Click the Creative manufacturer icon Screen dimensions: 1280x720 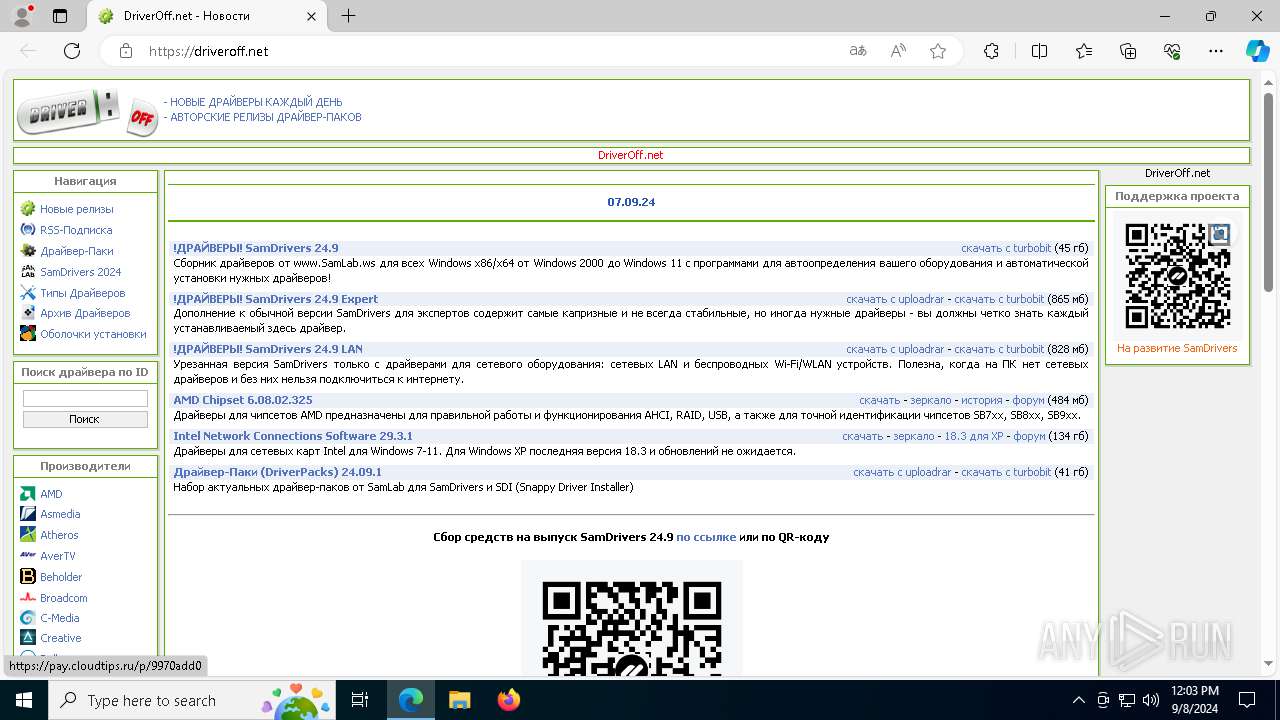28,638
